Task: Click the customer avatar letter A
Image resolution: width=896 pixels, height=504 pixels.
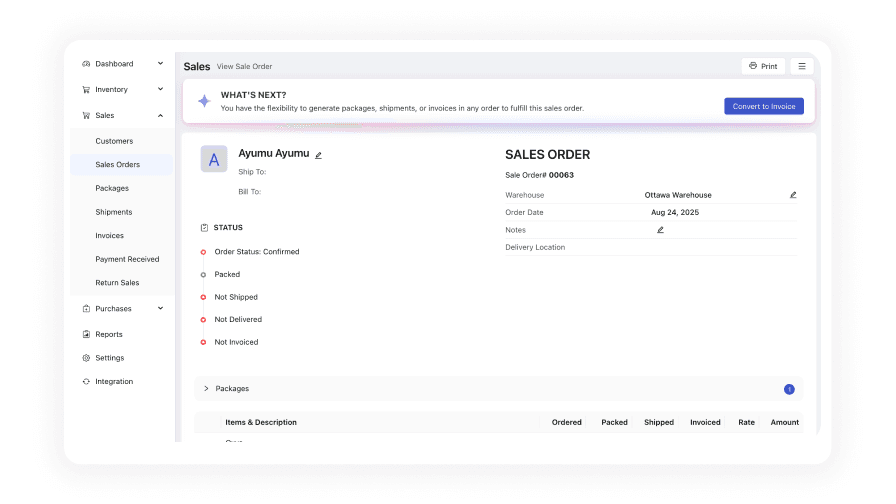Action: click(214, 159)
